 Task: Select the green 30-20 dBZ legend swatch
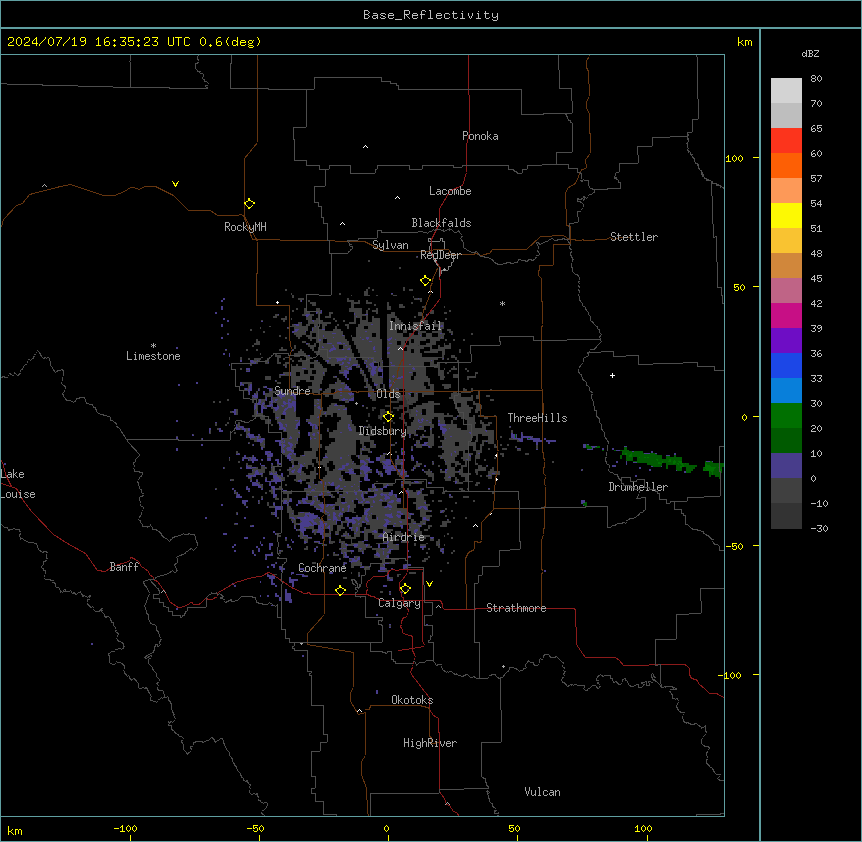[x=786, y=416]
